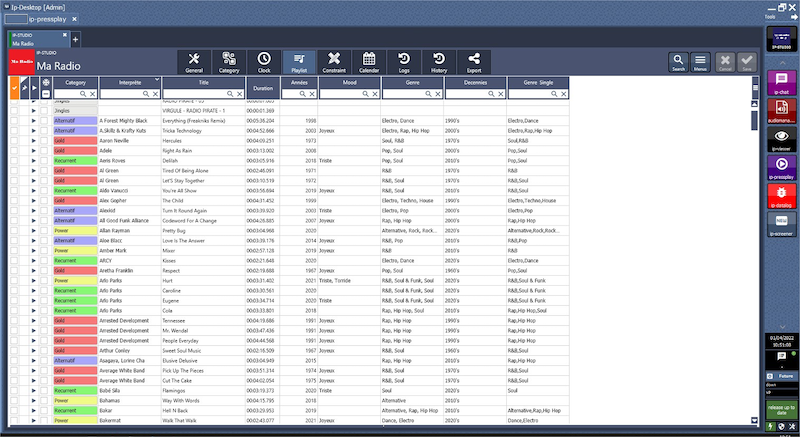The image size is (800, 437).
Task: Click the Search button
Action: [678, 62]
